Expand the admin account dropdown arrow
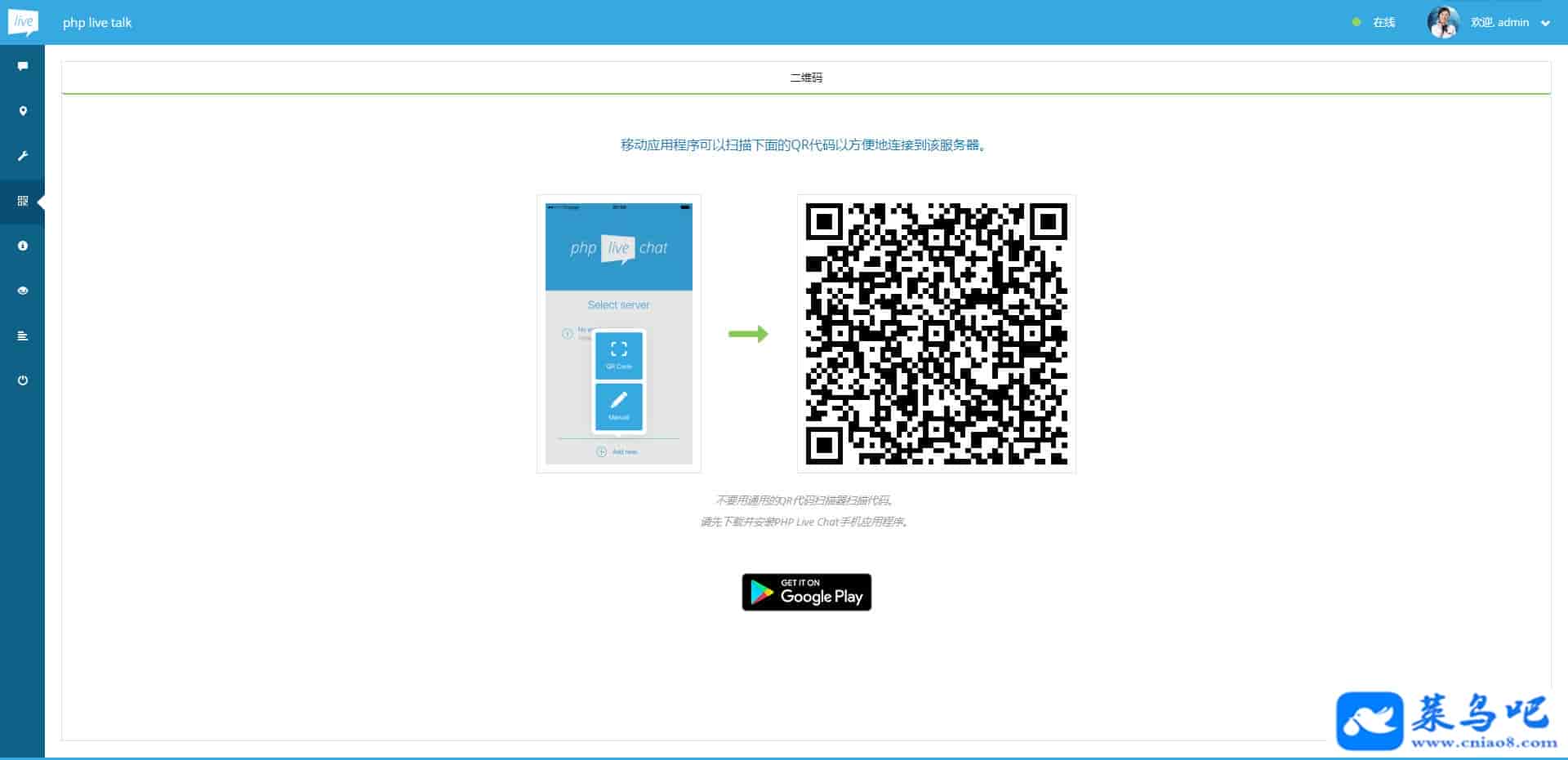This screenshot has height=760, width=1568. coord(1545,23)
